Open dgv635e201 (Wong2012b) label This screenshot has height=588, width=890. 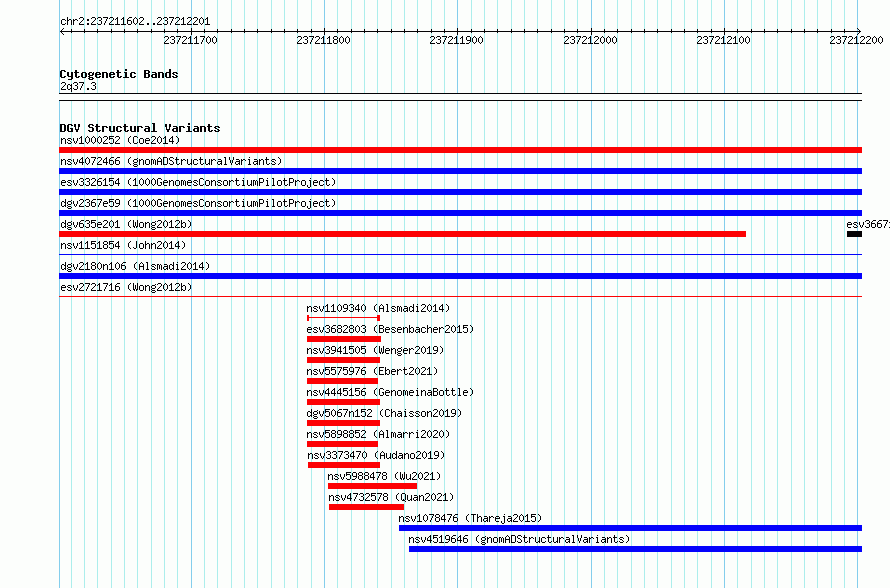point(126,224)
